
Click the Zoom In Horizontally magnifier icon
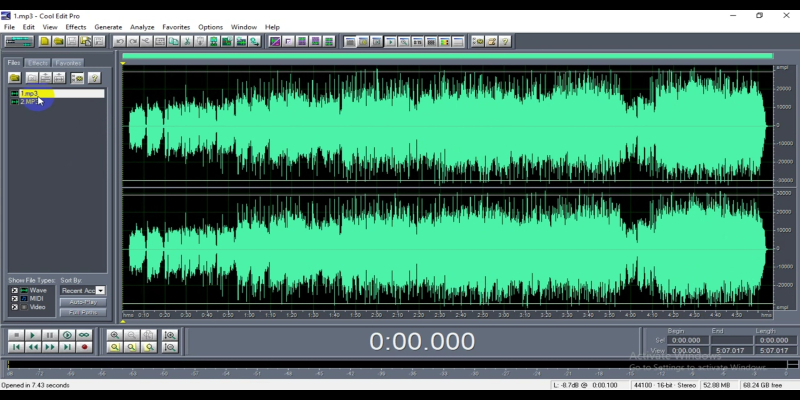(x=115, y=335)
